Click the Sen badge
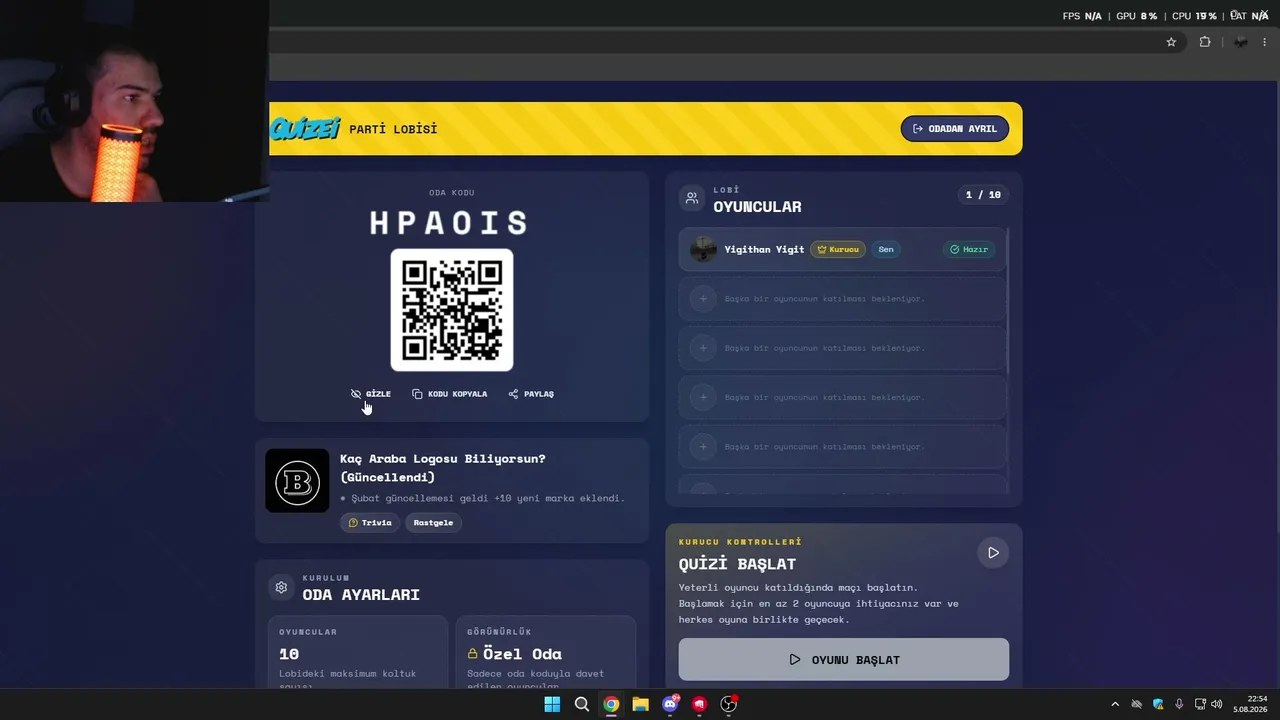Screen dimensions: 1280x720 point(886,250)
